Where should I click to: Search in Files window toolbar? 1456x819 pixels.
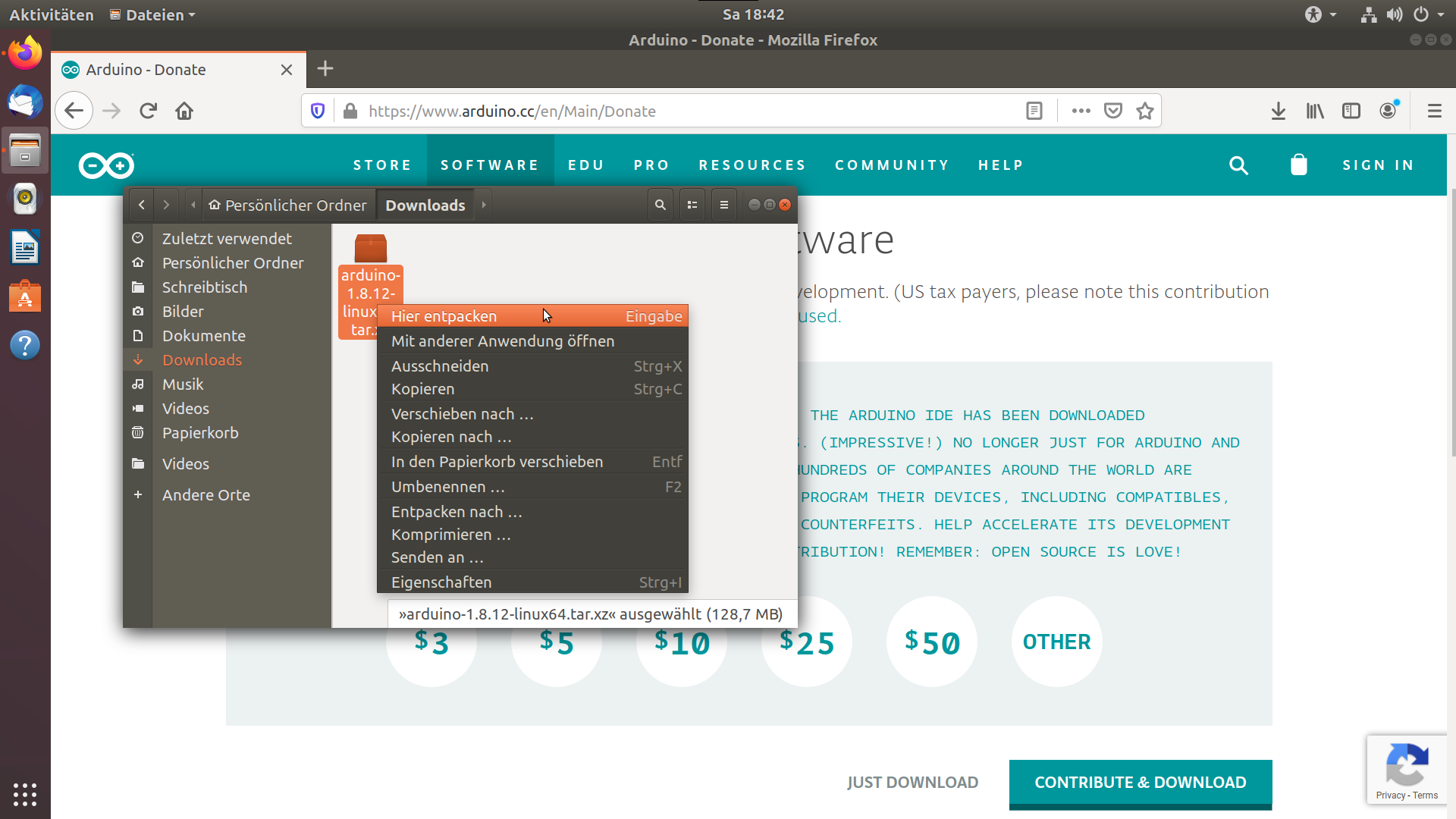(x=661, y=205)
